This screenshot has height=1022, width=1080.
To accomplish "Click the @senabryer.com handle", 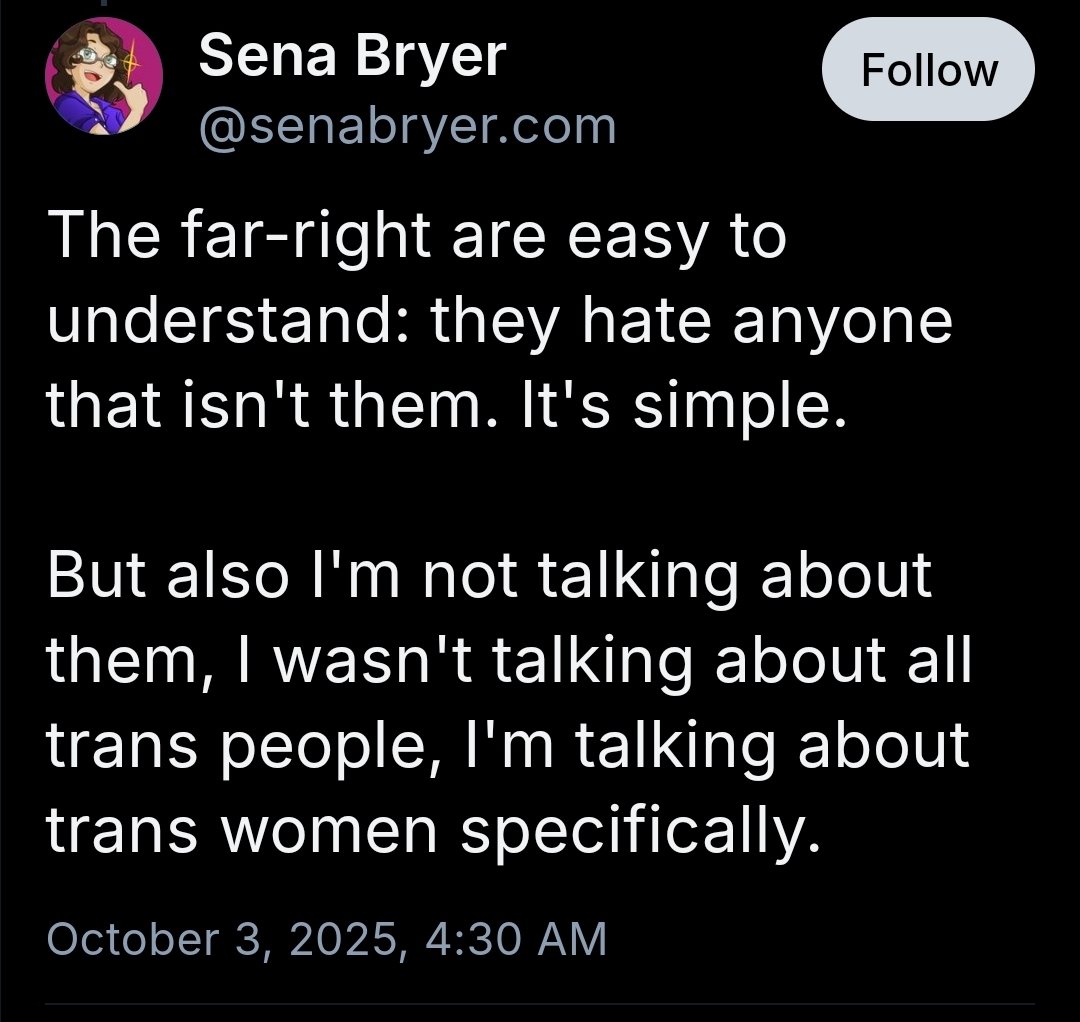I will pos(407,127).
